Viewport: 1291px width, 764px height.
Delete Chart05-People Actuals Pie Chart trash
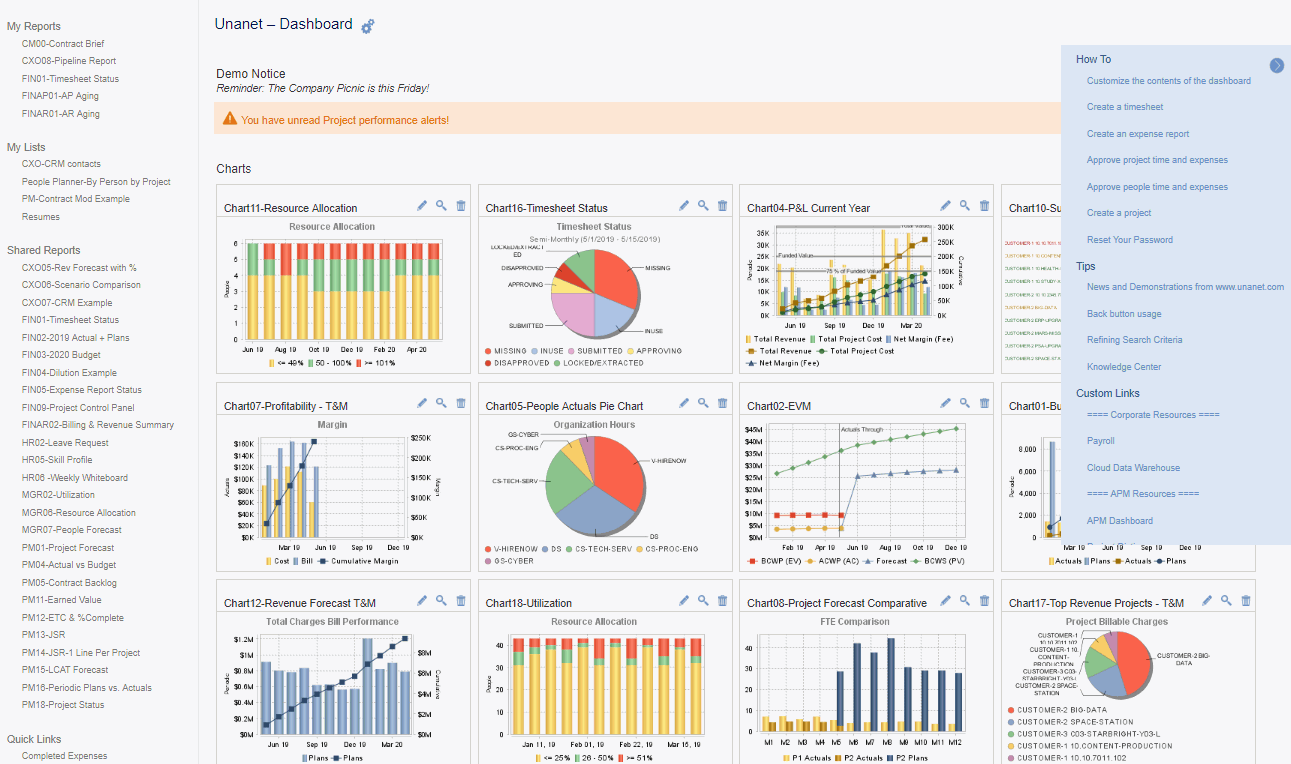[x=723, y=403]
